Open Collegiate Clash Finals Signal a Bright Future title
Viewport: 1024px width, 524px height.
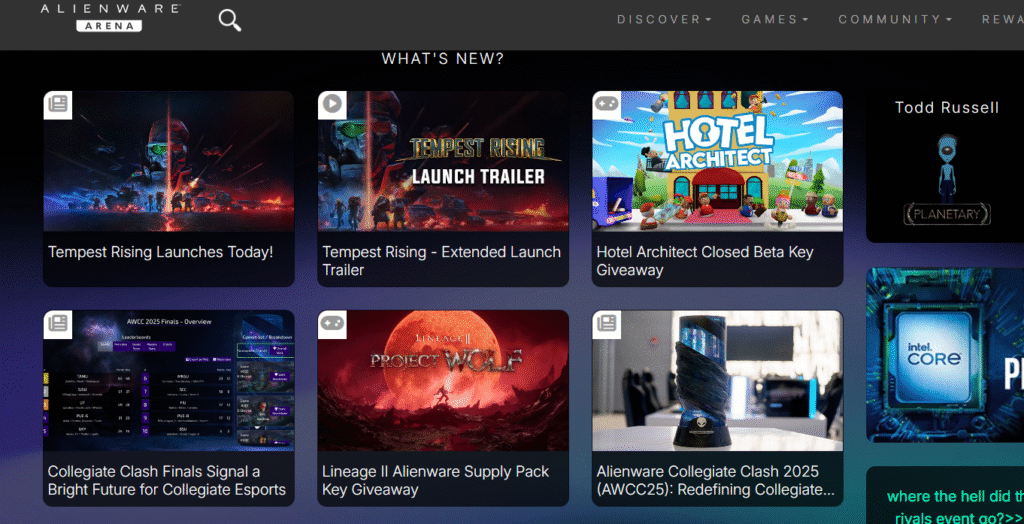tap(167, 480)
